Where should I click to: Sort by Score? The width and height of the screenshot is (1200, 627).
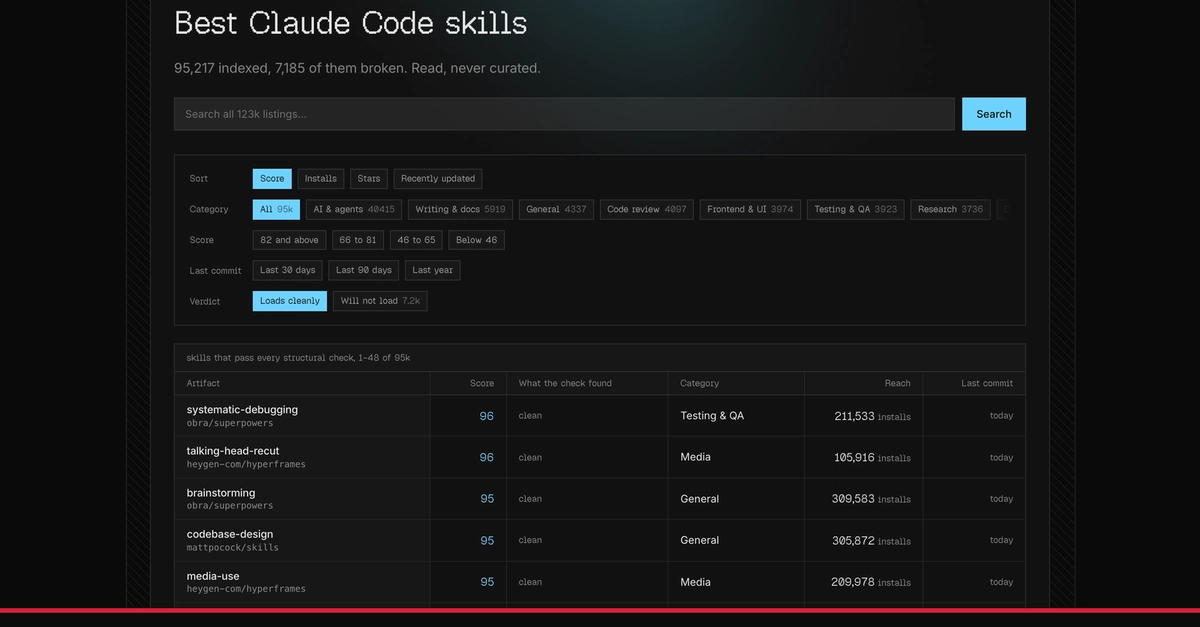[272, 179]
